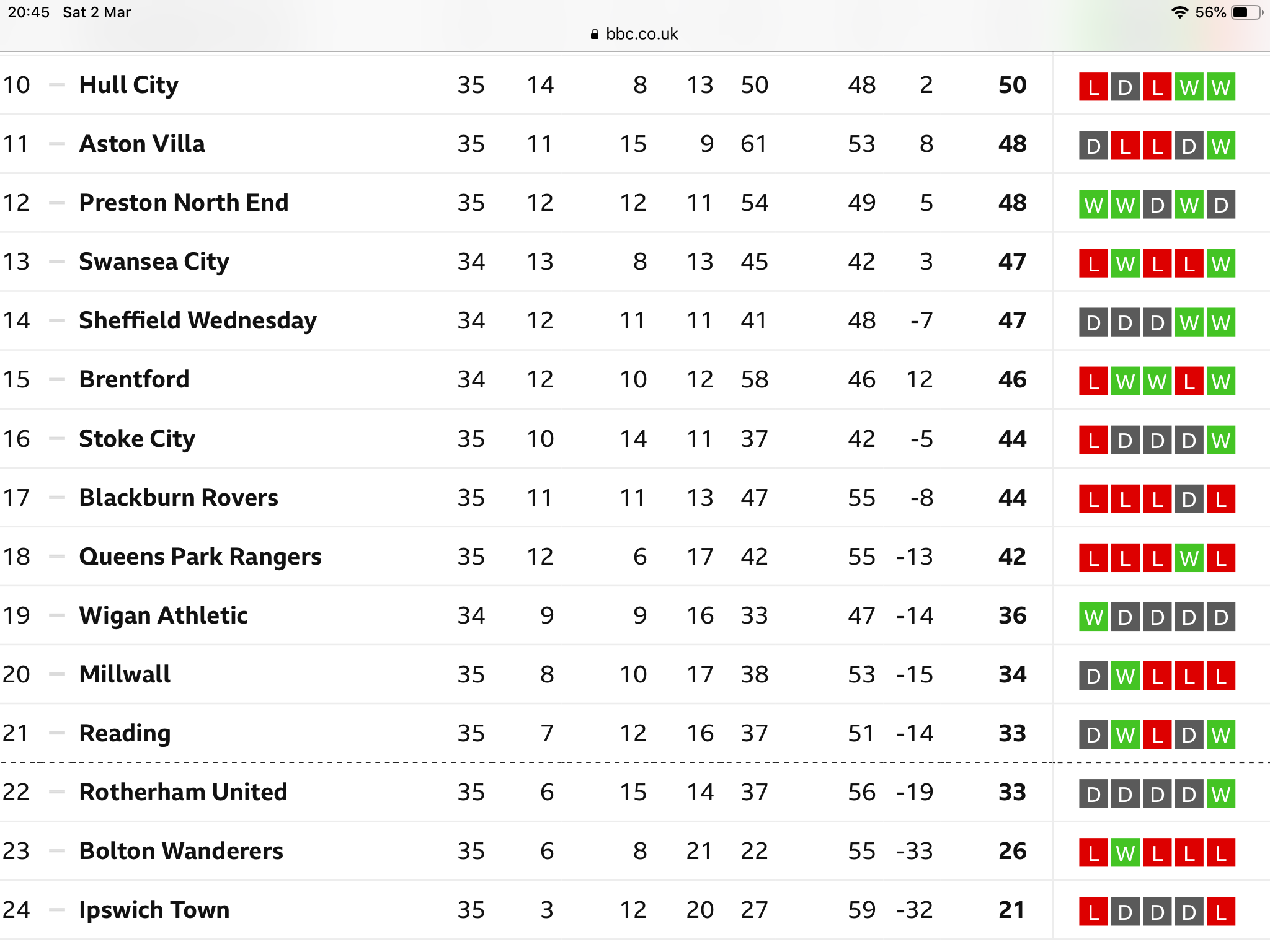Viewport: 1270px width, 952px height.
Task: Tap the battery indicator icon
Action: (x=1246, y=12)
